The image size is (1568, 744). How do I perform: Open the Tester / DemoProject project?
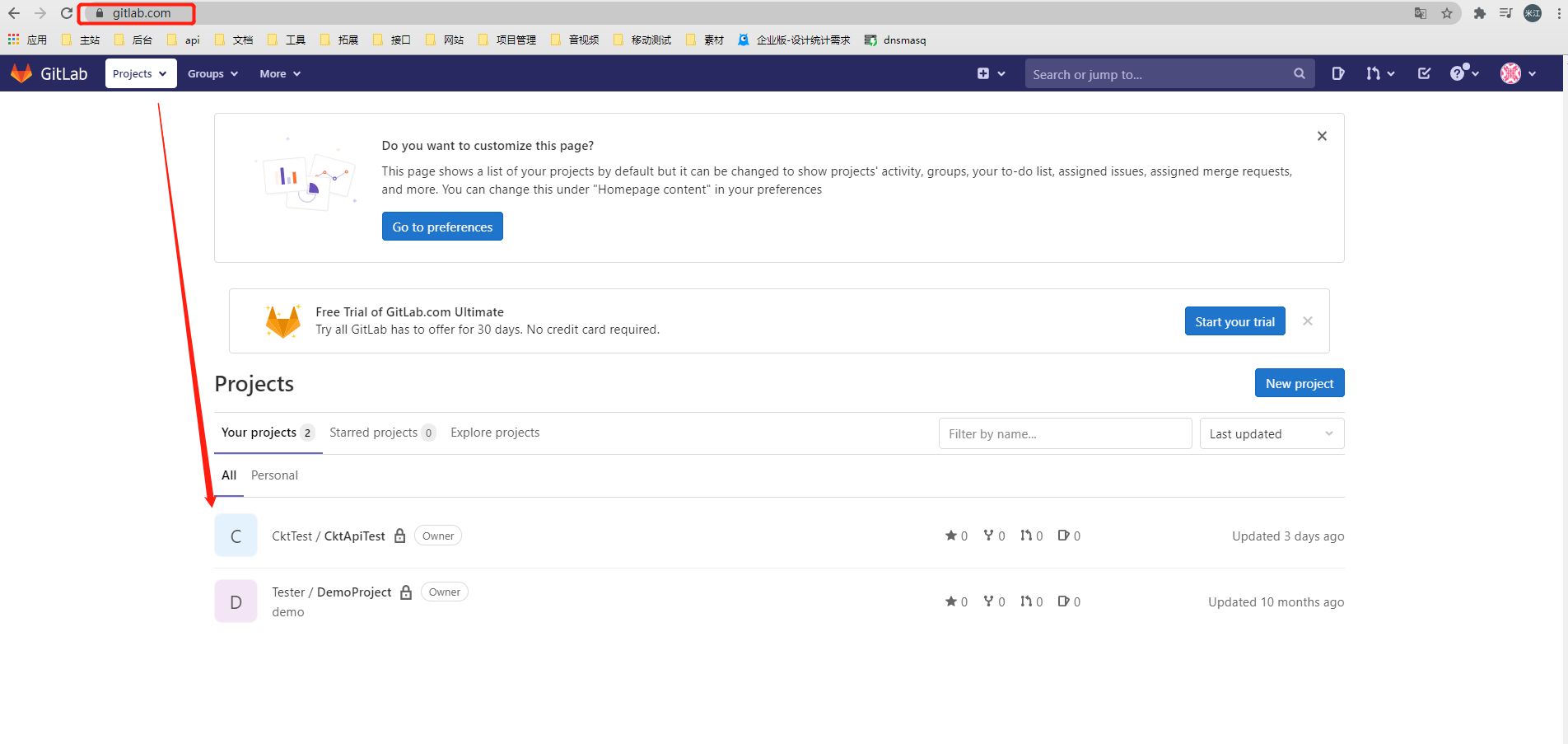332,592
